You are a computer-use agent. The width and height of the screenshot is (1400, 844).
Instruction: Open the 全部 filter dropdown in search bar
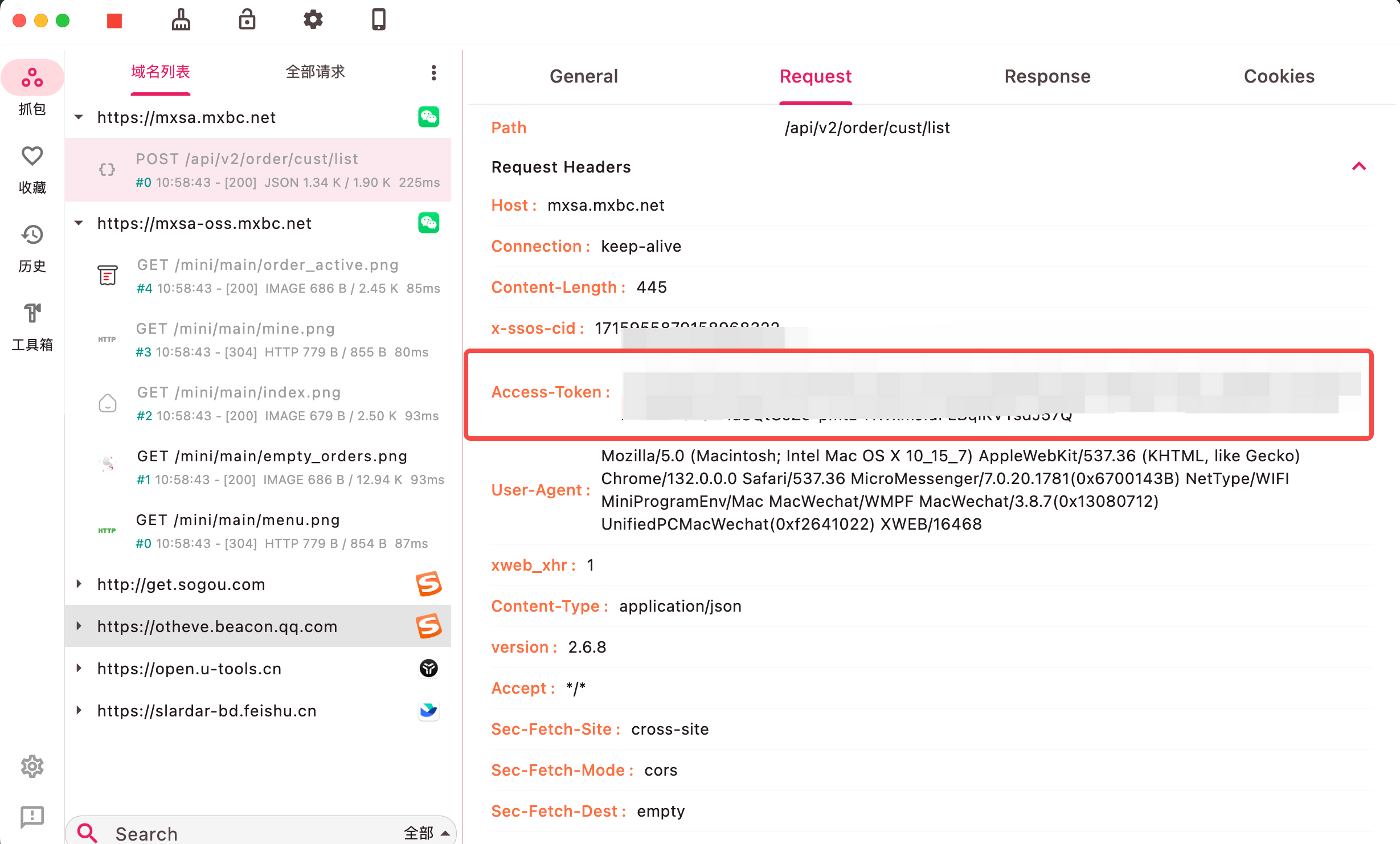[x=427, y=833]
